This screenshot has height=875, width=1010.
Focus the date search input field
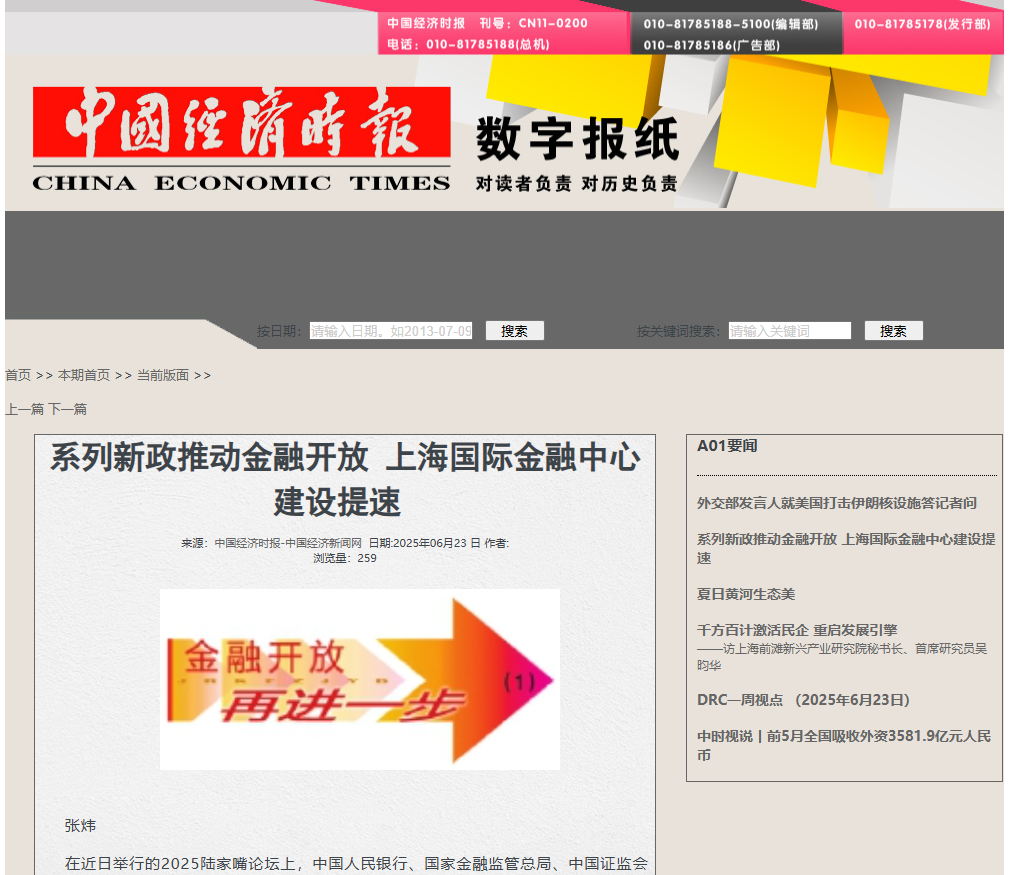pyautogui.click(x=390, y=331)
